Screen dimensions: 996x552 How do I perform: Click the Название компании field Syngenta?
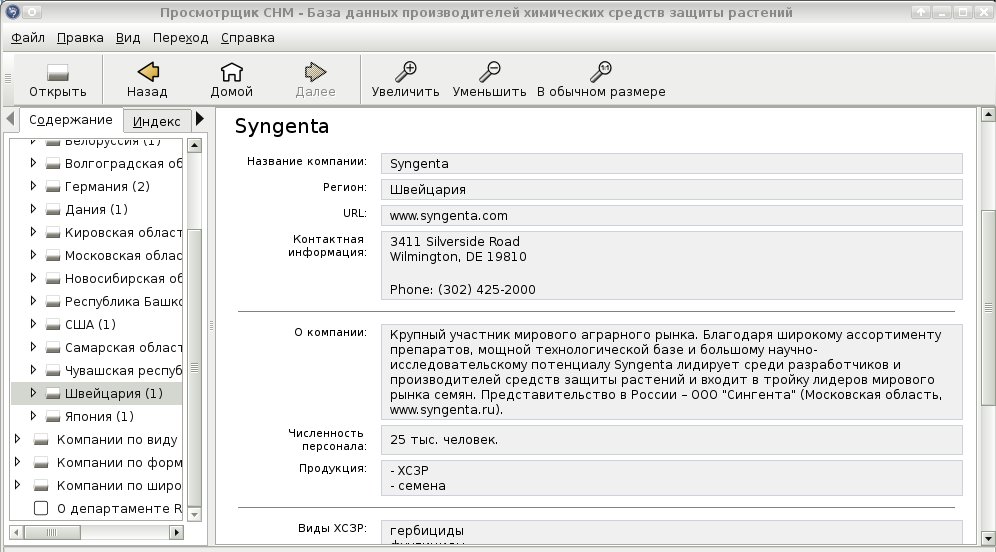671,163
